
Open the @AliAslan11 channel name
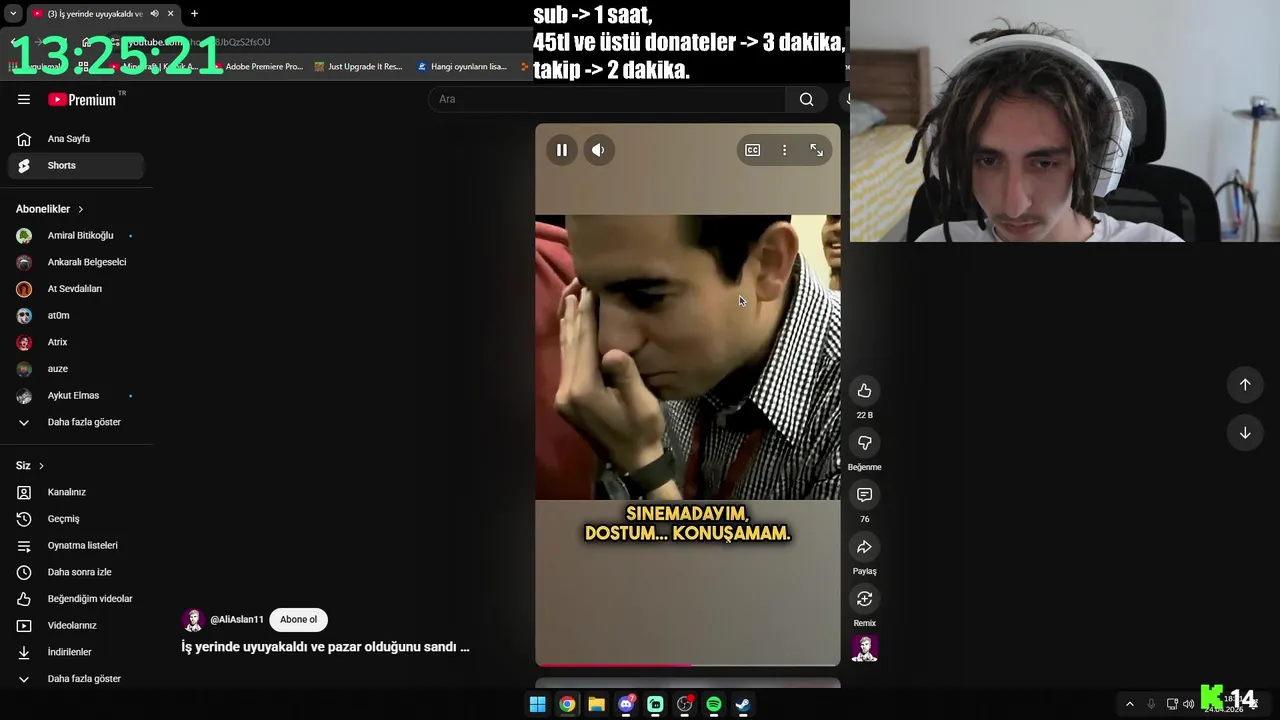click(x=237, y=620)
